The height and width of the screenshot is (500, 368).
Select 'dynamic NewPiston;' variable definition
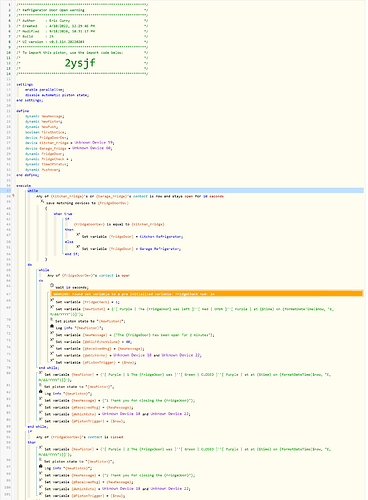(x=44, y=122)
